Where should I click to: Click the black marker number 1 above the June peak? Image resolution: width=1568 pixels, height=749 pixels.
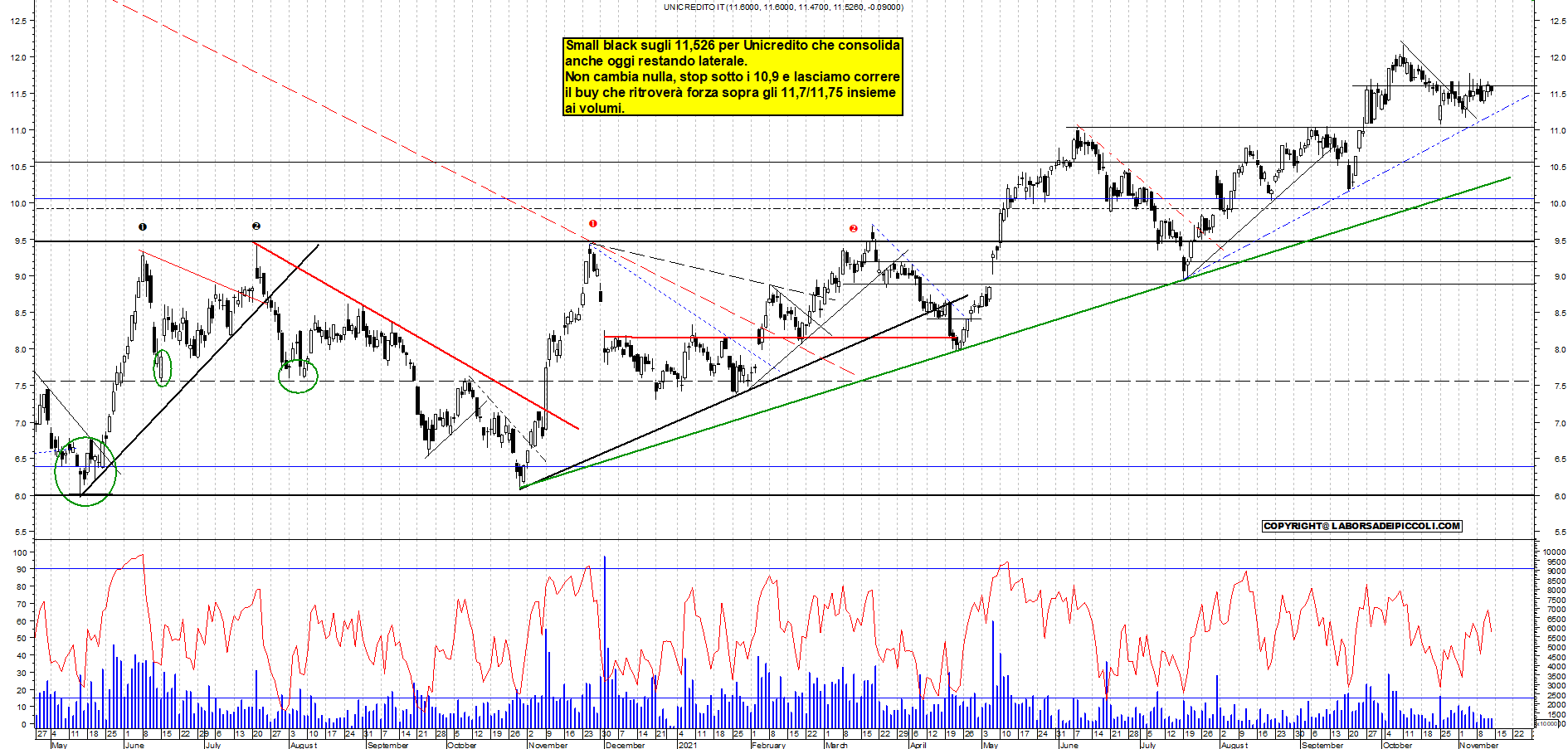[x=142, y=226]
